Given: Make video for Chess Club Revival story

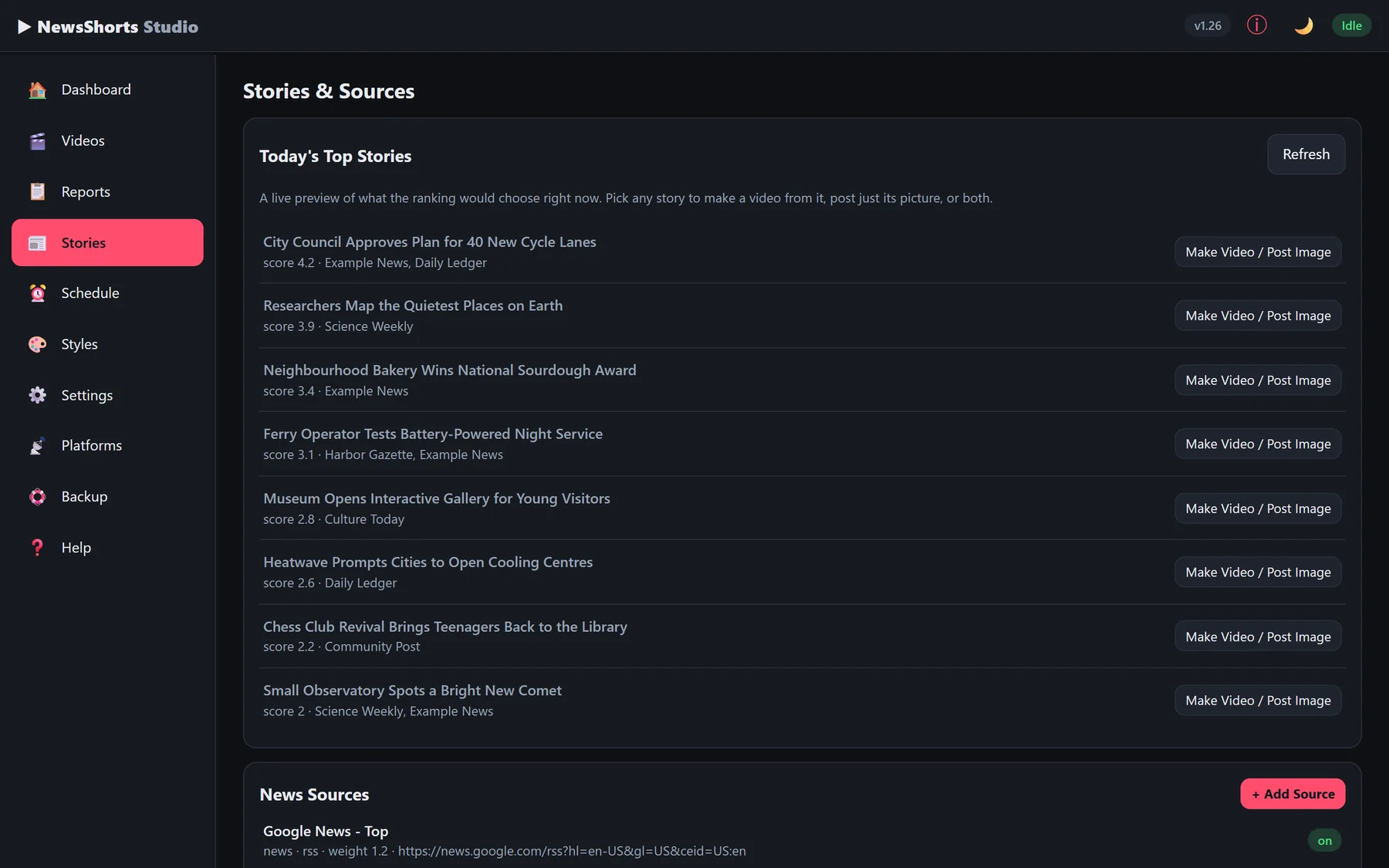Looking at the screenshot, I should click(x=1258, y=637).
